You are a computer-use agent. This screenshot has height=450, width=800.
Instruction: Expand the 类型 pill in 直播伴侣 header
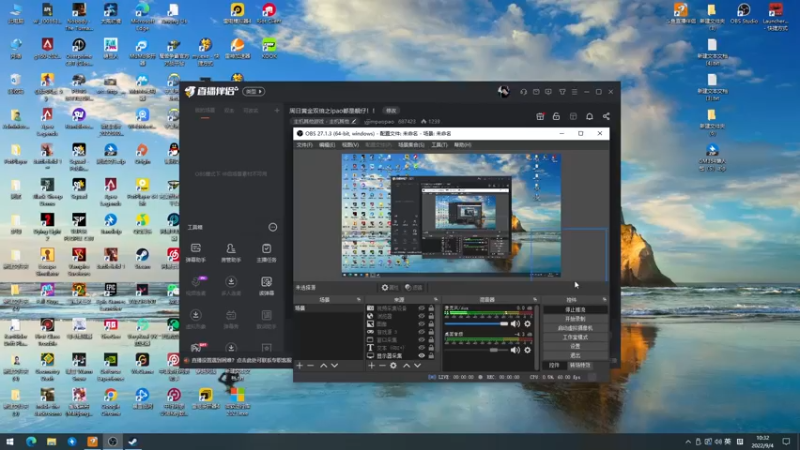click(x=254, y=91)
